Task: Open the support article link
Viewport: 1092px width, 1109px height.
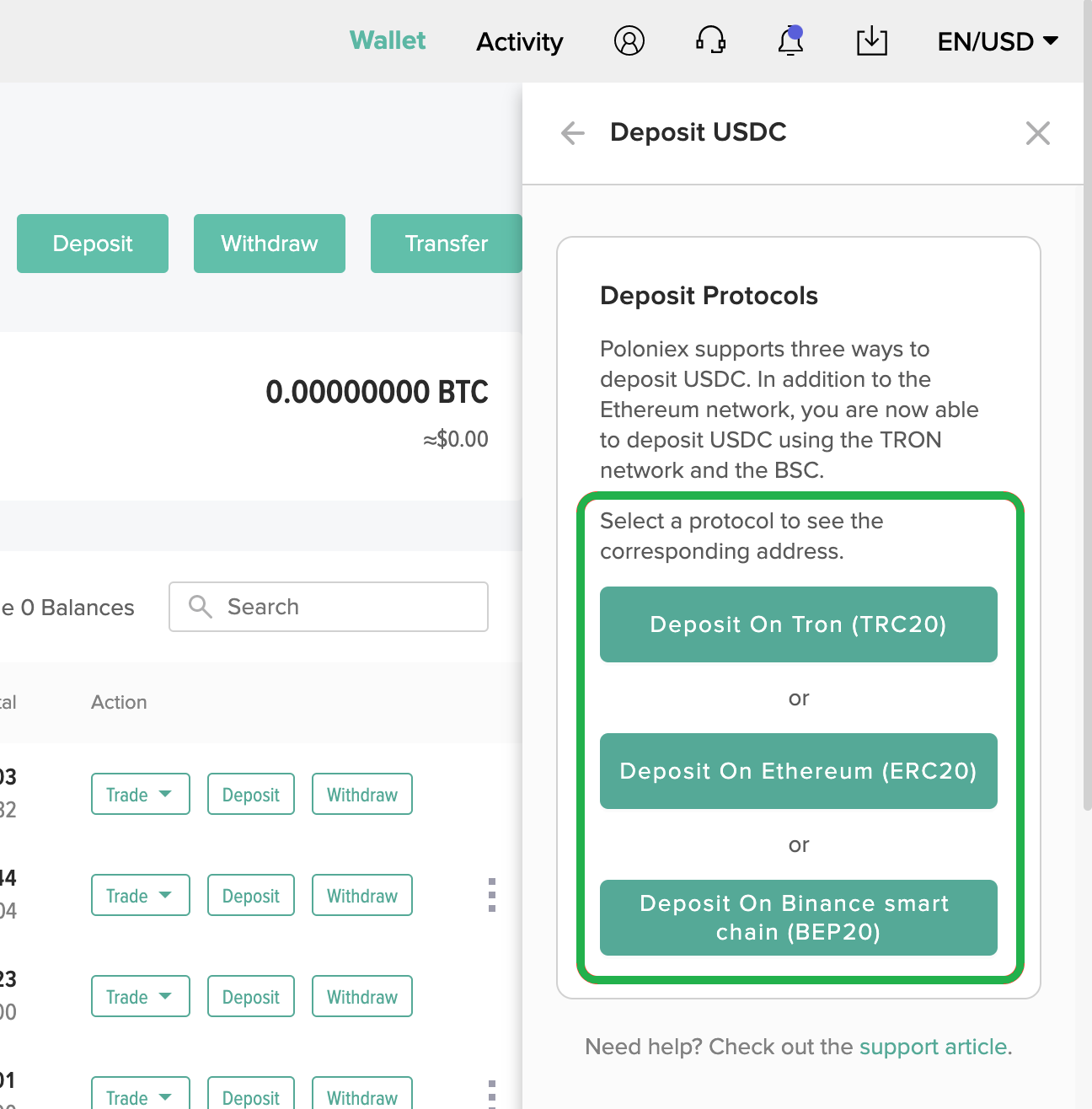Action: [933, 1047]
